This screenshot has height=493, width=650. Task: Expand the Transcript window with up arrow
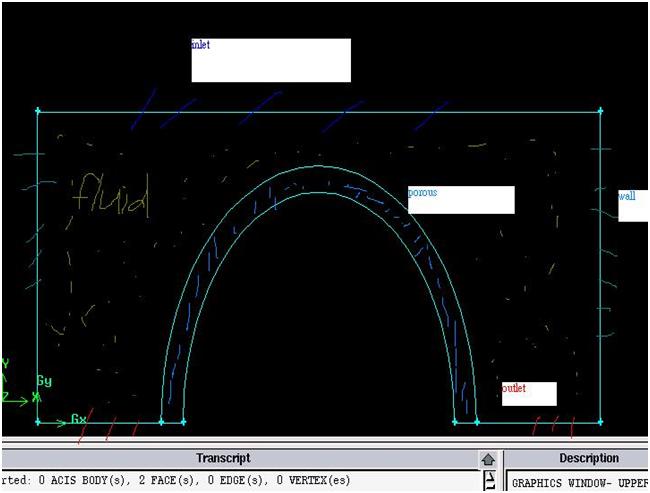coord(488,459)
